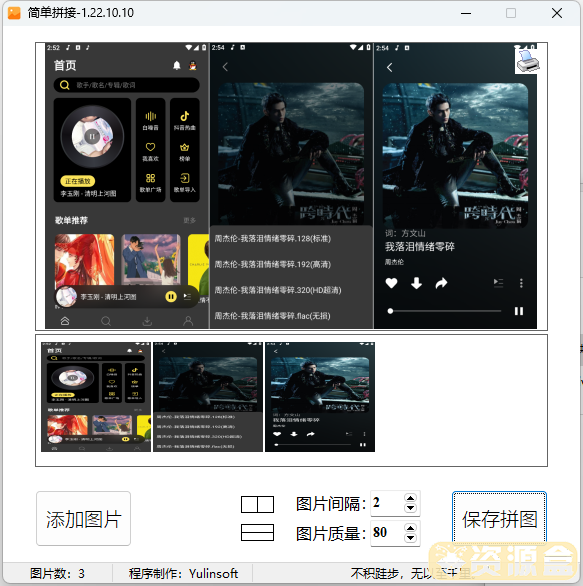
Task: Click the 保存拼图 button
Action: (x=499, y=518)
